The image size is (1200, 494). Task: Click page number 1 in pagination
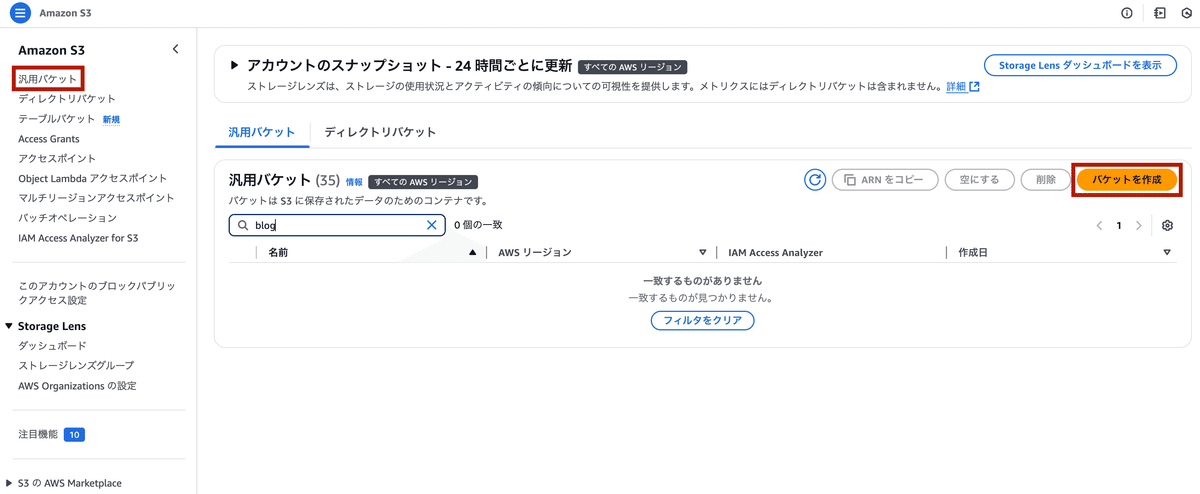coord(1119,225)
